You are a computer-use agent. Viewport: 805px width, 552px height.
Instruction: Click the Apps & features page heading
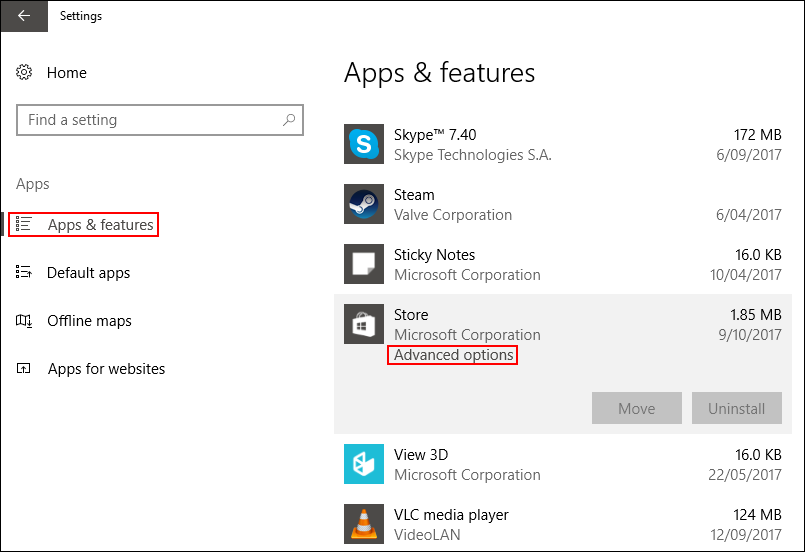[439, 73]
